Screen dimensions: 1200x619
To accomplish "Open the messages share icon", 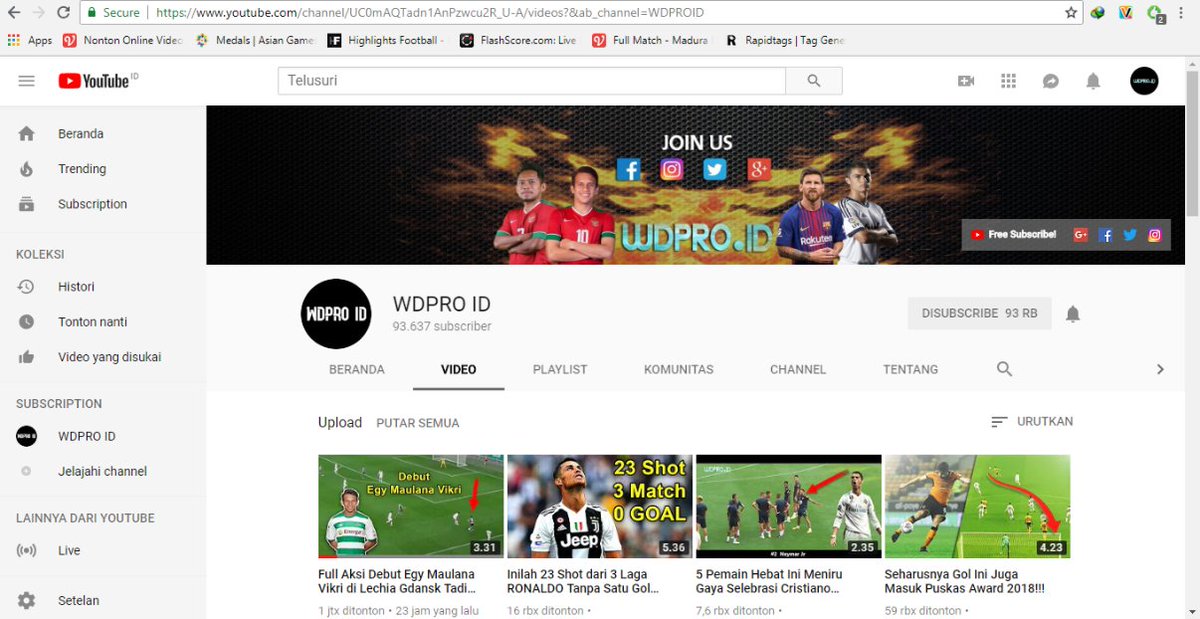I will click(x=1050, y=81).
